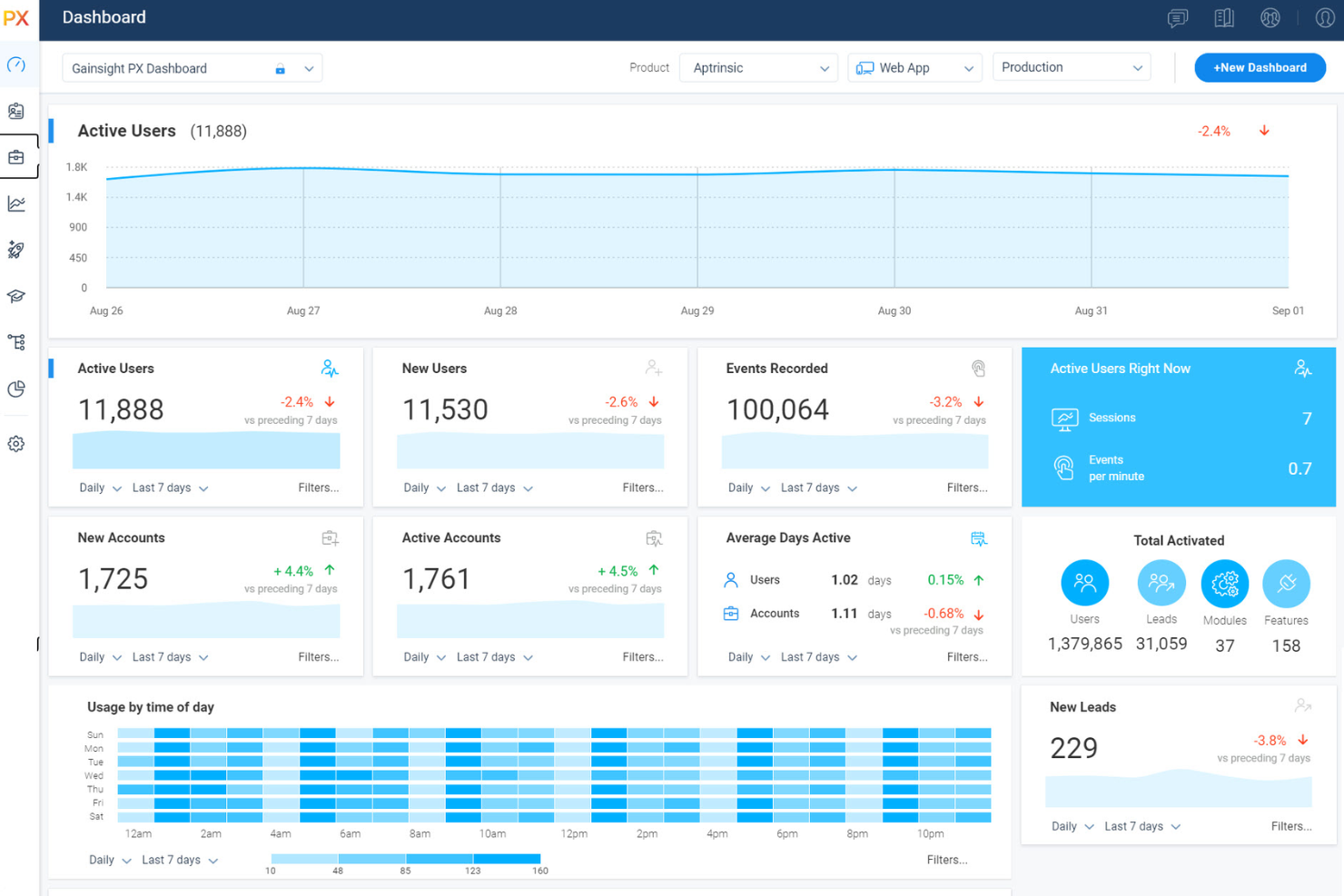Viewport: 1344px width, 896px height.
Task: Click the usage heatmap intensity scale legend
Action: pos(404,859)
